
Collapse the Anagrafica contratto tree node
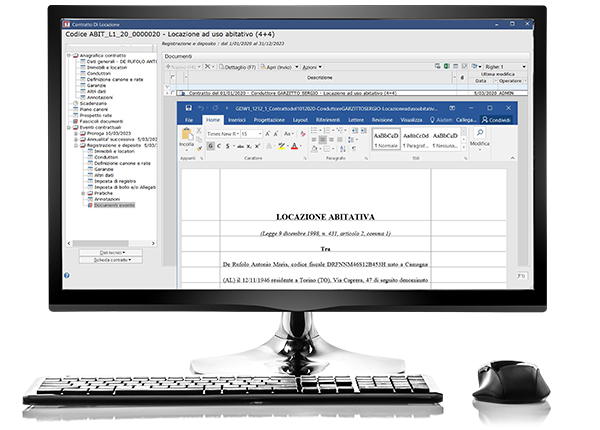72,56
